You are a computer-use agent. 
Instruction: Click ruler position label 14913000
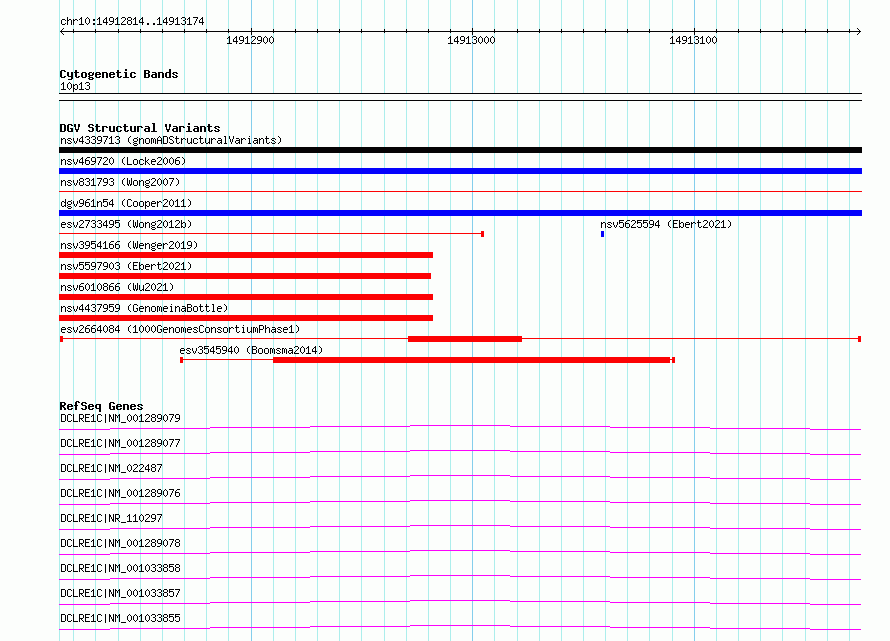(471, 40)
